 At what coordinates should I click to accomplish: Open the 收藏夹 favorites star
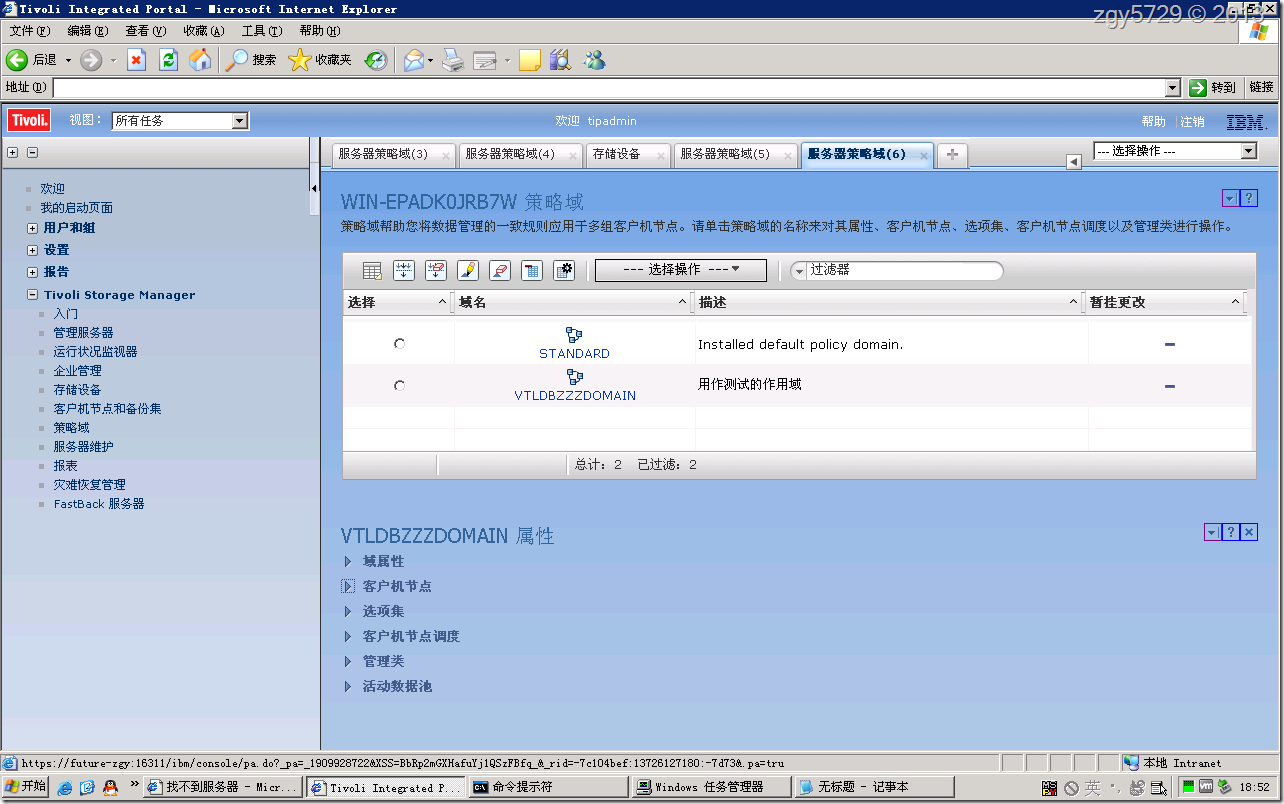(320, 60)
